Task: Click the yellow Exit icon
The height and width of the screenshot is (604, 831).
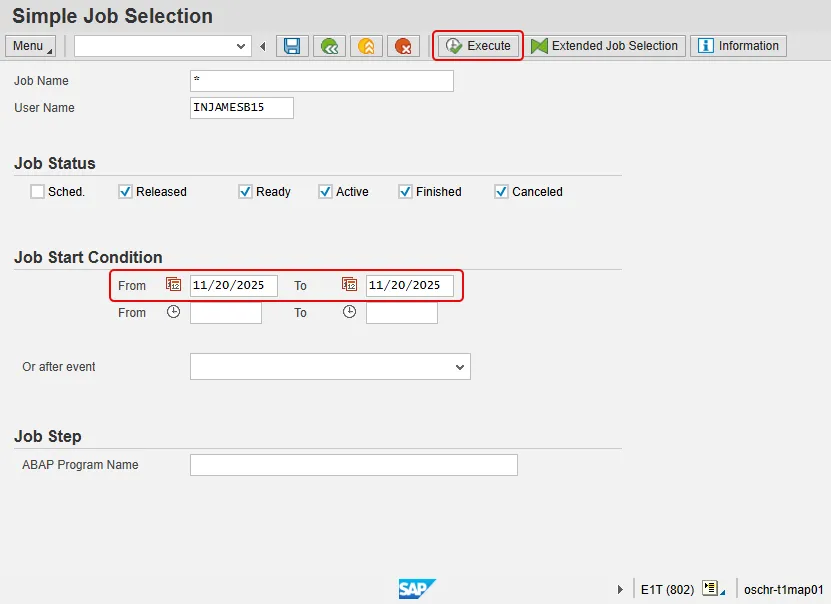Action: tap(366, 46)
